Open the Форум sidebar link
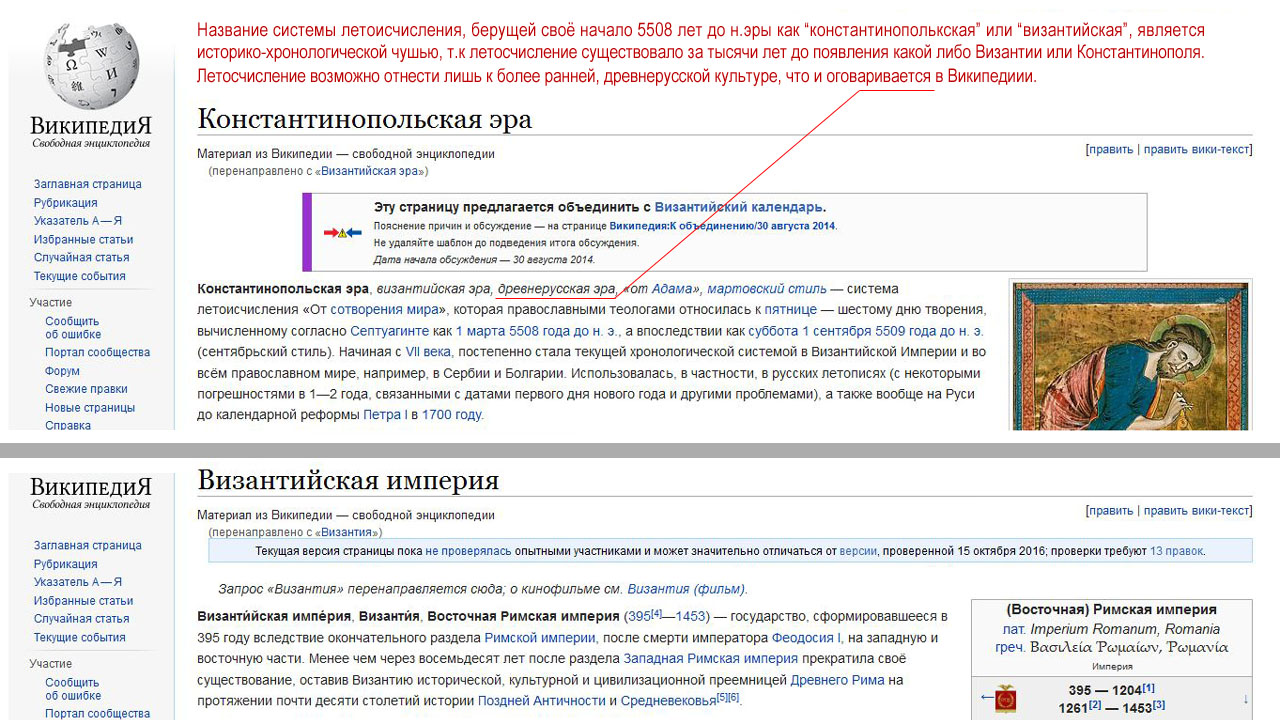The image size is (1280, 720). 62,371
